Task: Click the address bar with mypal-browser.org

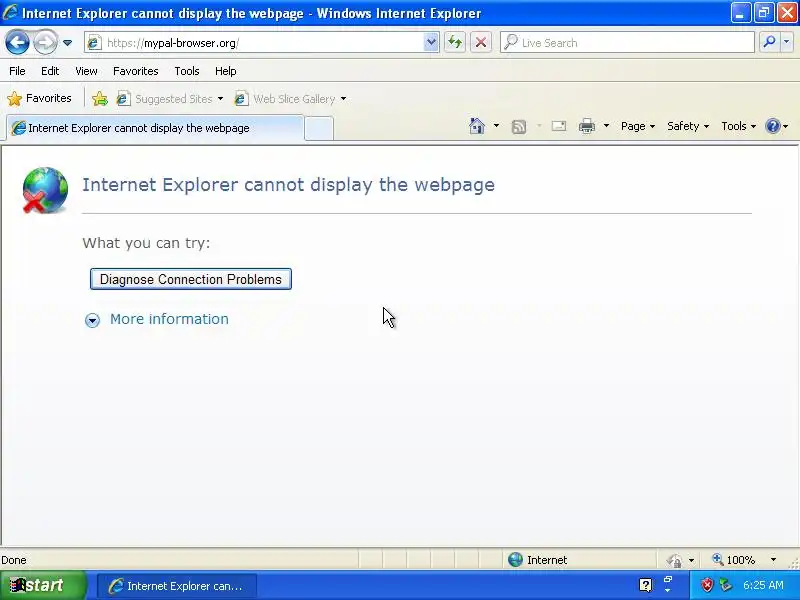Action: [x=255, y=43]
